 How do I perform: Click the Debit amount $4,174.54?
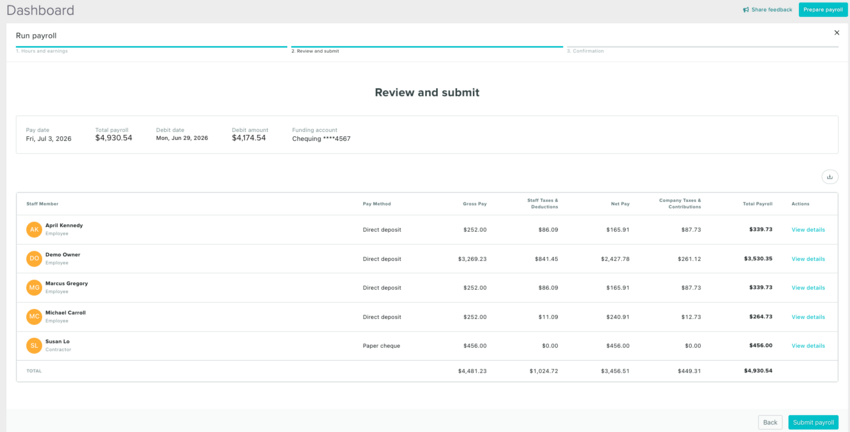point(249,138)
